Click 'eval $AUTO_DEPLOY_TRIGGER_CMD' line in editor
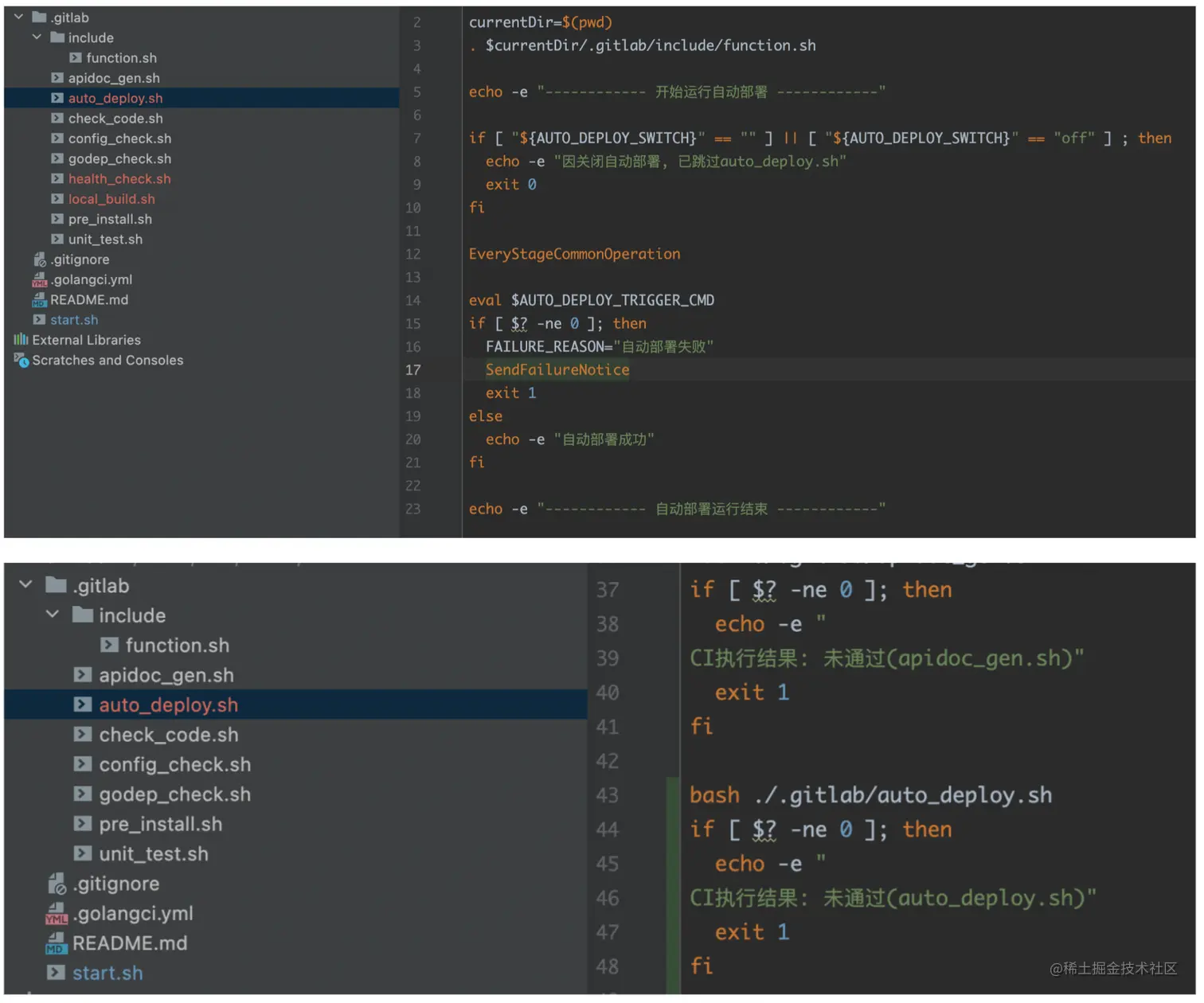Image resolution: width=1204 pixels, height=1003 pixels. click(591, 300)
